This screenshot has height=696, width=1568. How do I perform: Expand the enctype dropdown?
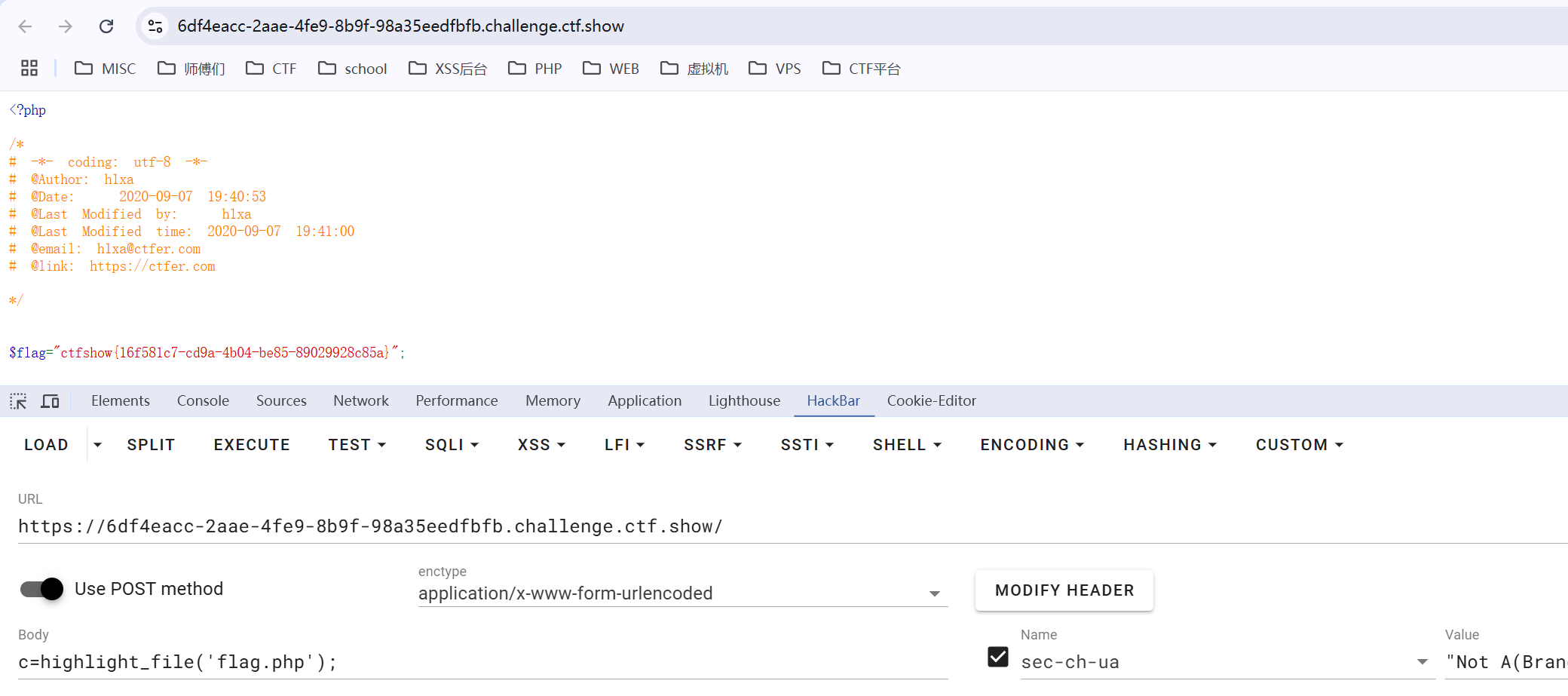pyautogui.click(x=934, y=594)
